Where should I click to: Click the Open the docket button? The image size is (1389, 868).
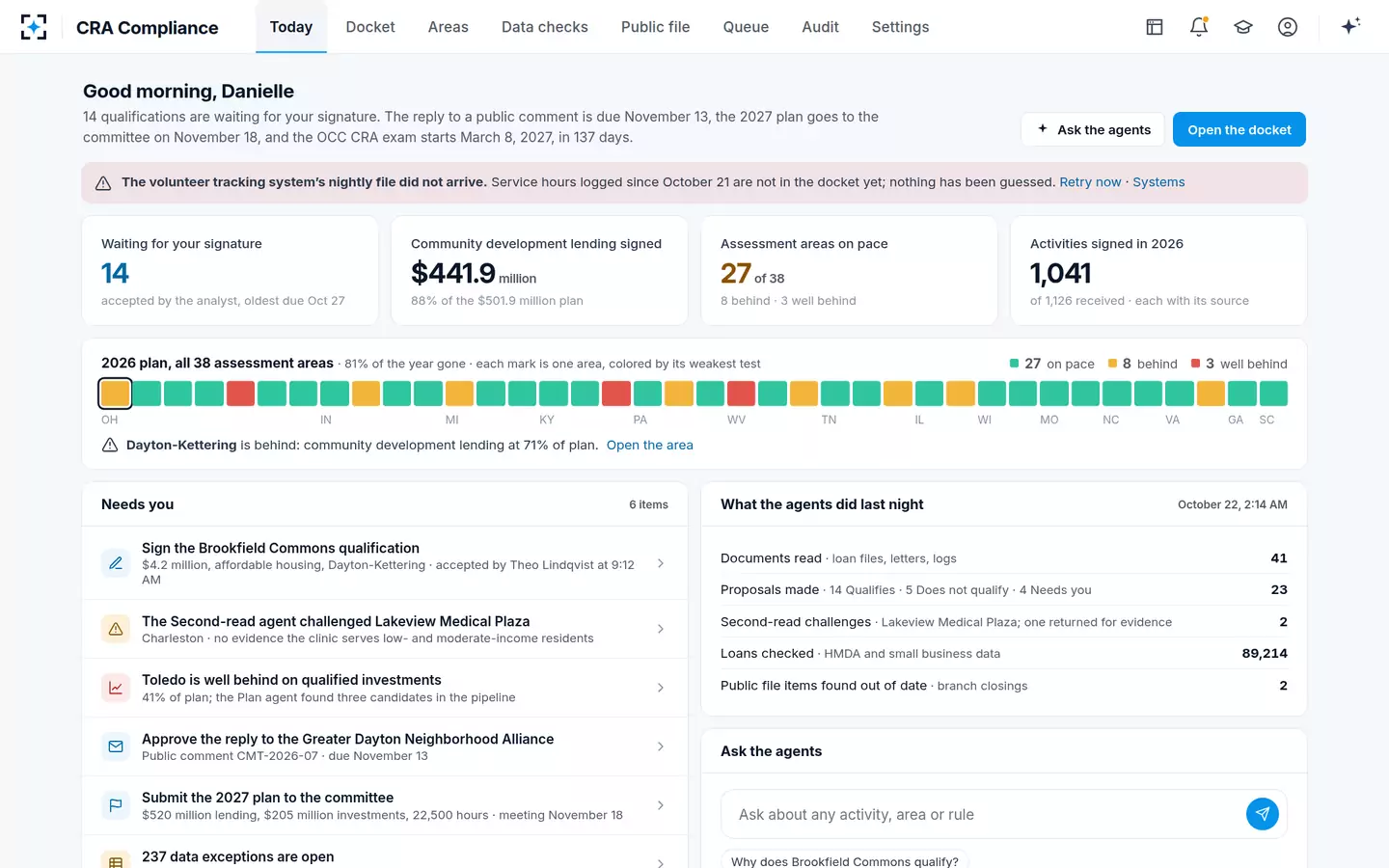[x=1239, y=129]
